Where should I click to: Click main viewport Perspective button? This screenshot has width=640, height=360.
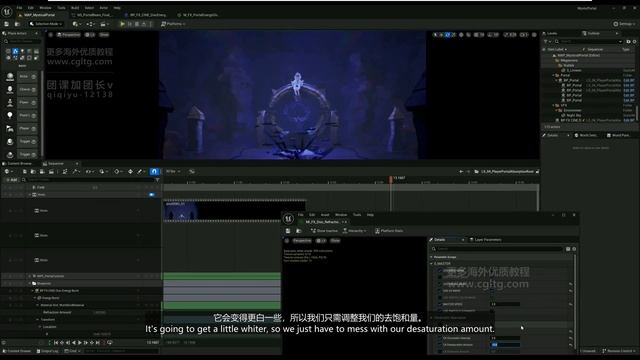(68, 35)
